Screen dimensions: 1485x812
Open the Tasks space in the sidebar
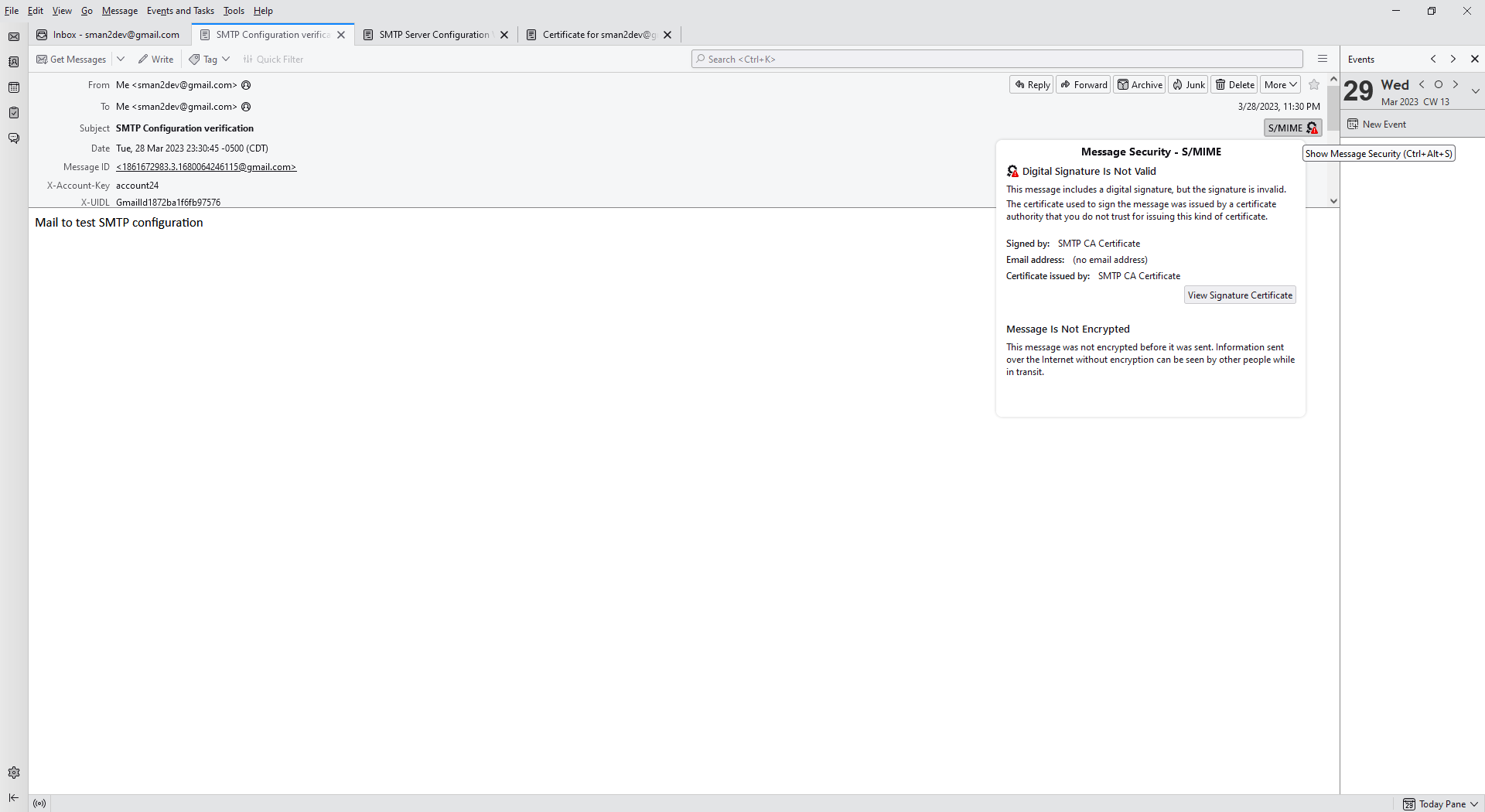click(14, 113)
